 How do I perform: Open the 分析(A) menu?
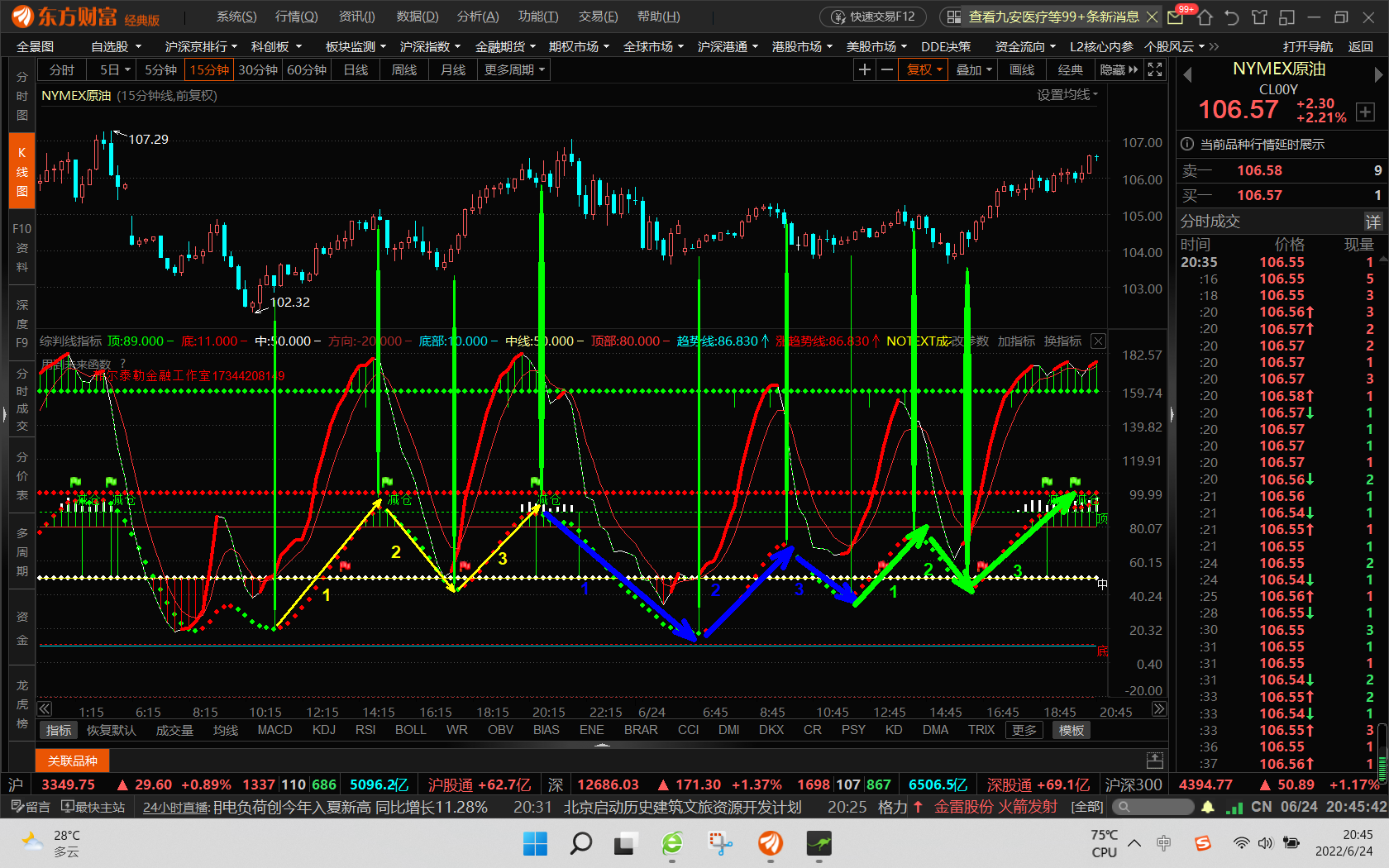coord(478,17)
